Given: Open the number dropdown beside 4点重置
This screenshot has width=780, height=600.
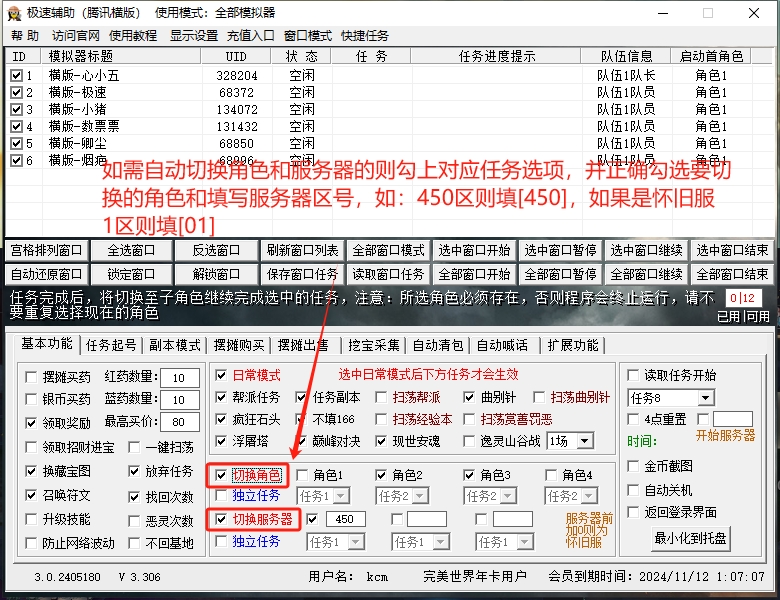Looking at the screenshot, I should click(x=704, y=419).
